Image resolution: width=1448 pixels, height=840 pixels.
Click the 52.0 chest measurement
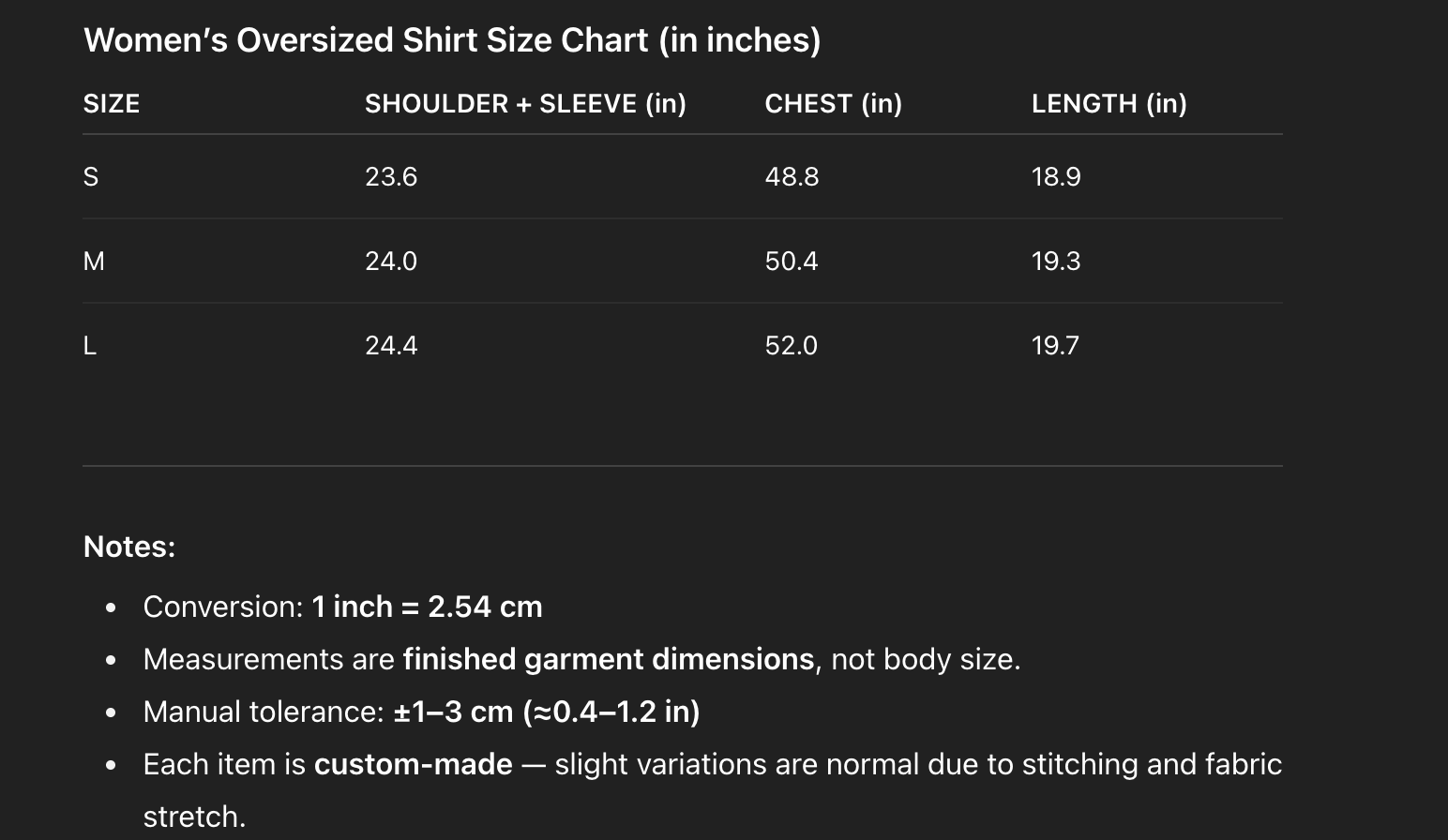(x=792, y=346)
